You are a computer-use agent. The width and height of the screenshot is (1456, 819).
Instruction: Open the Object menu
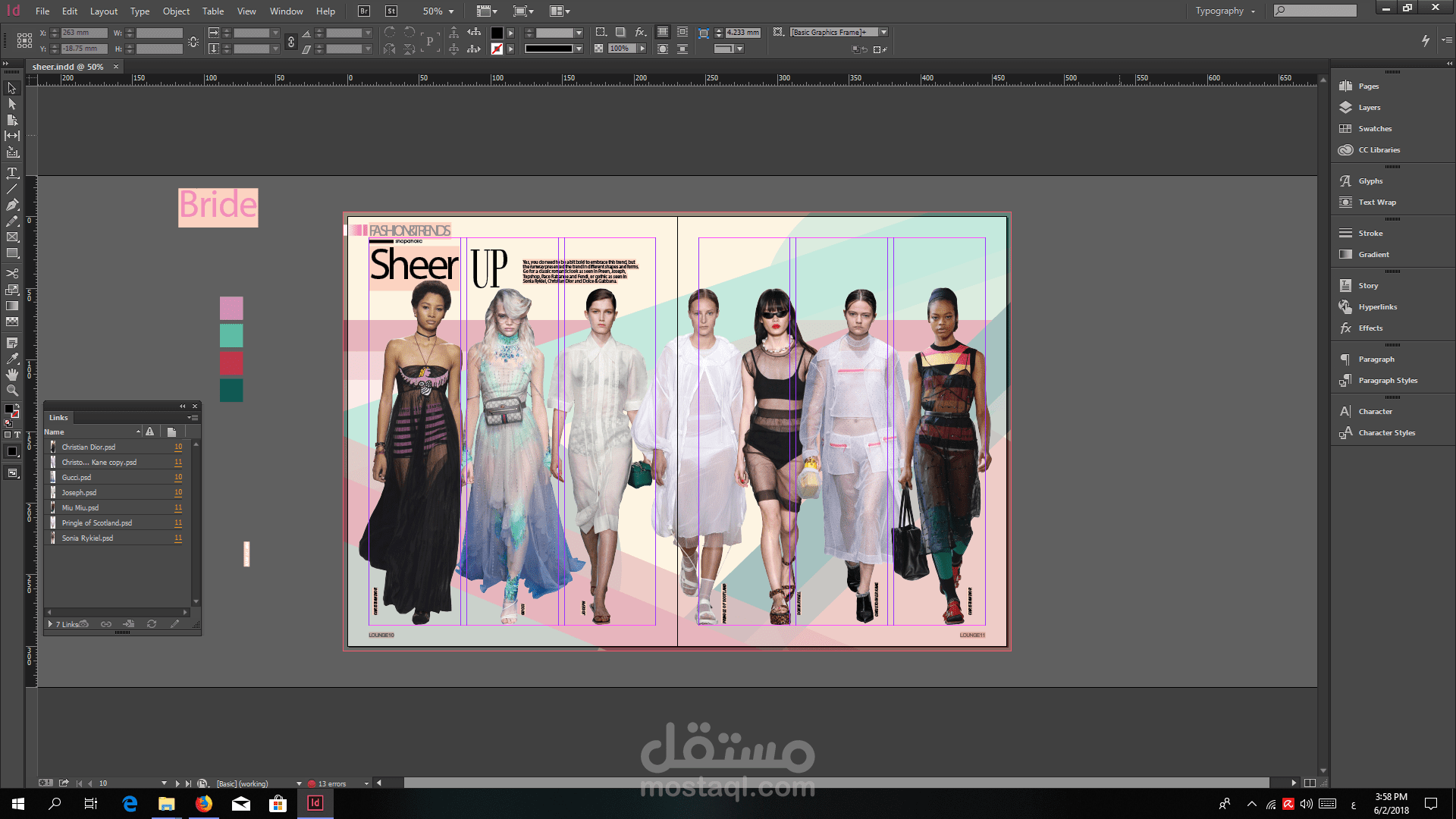176,11
